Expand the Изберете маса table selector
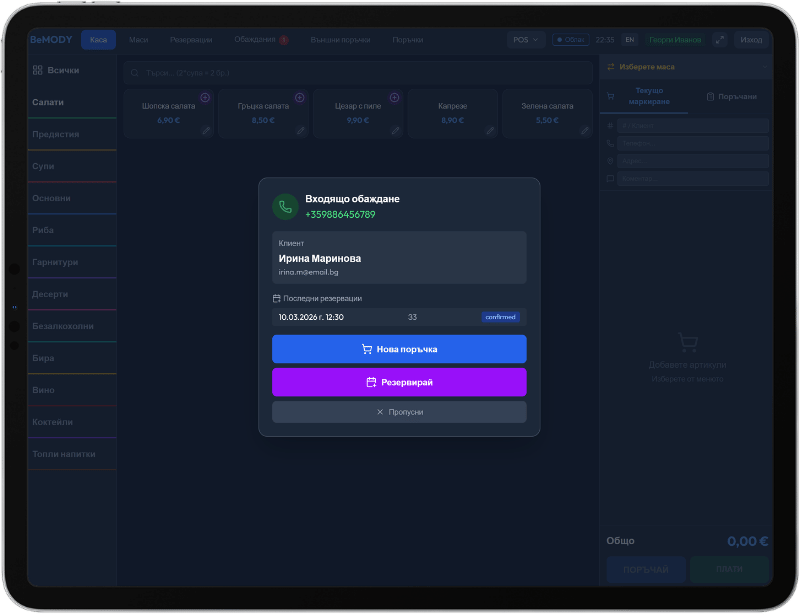 pyautogui.click(x=686, y=67)
